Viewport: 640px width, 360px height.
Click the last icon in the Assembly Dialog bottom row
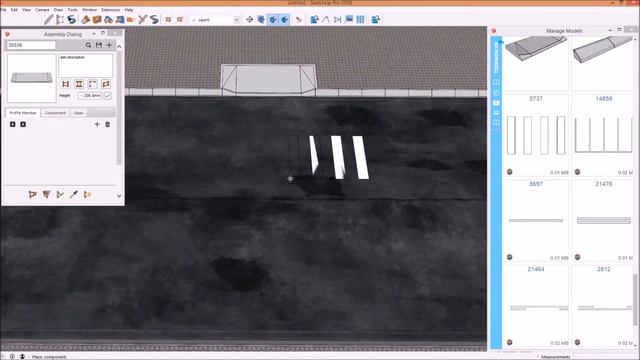point(87,194)
